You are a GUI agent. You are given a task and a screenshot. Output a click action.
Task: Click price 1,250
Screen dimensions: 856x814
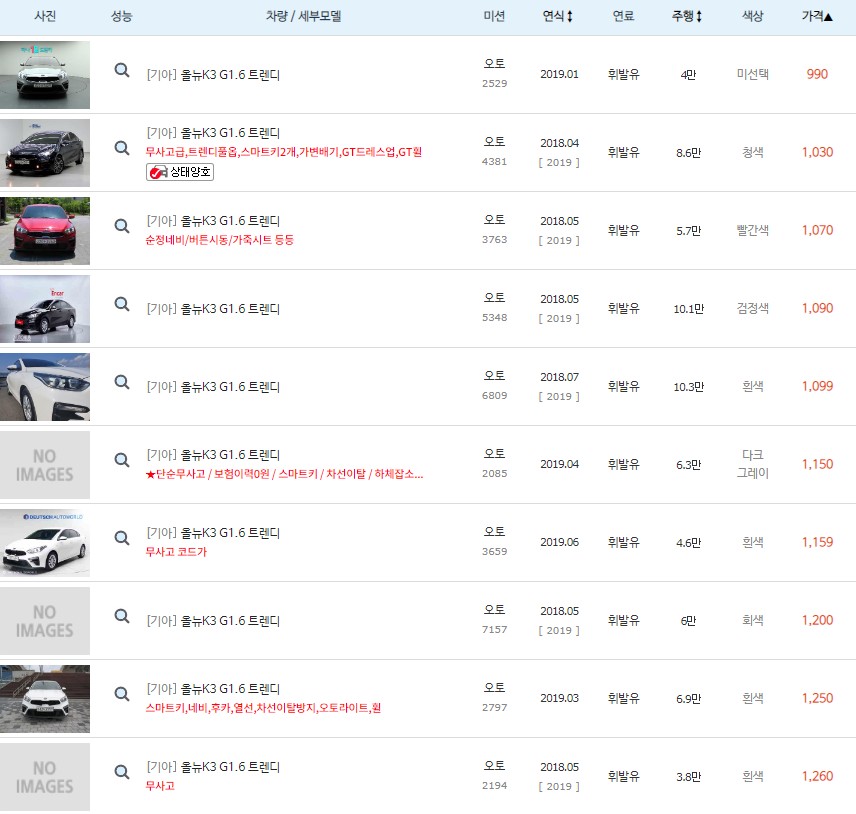point(817,699)
